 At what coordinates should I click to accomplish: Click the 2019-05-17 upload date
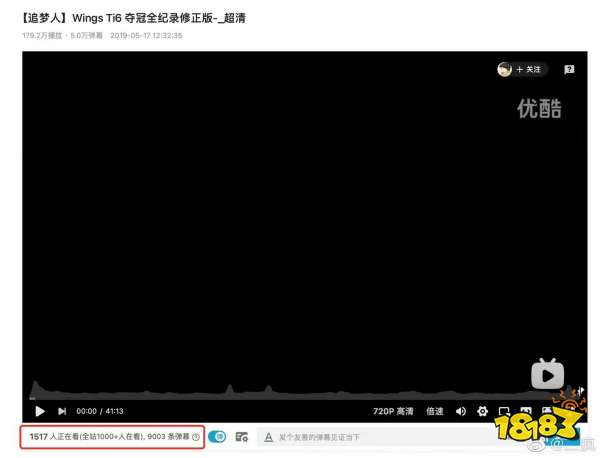pos(146,36)
